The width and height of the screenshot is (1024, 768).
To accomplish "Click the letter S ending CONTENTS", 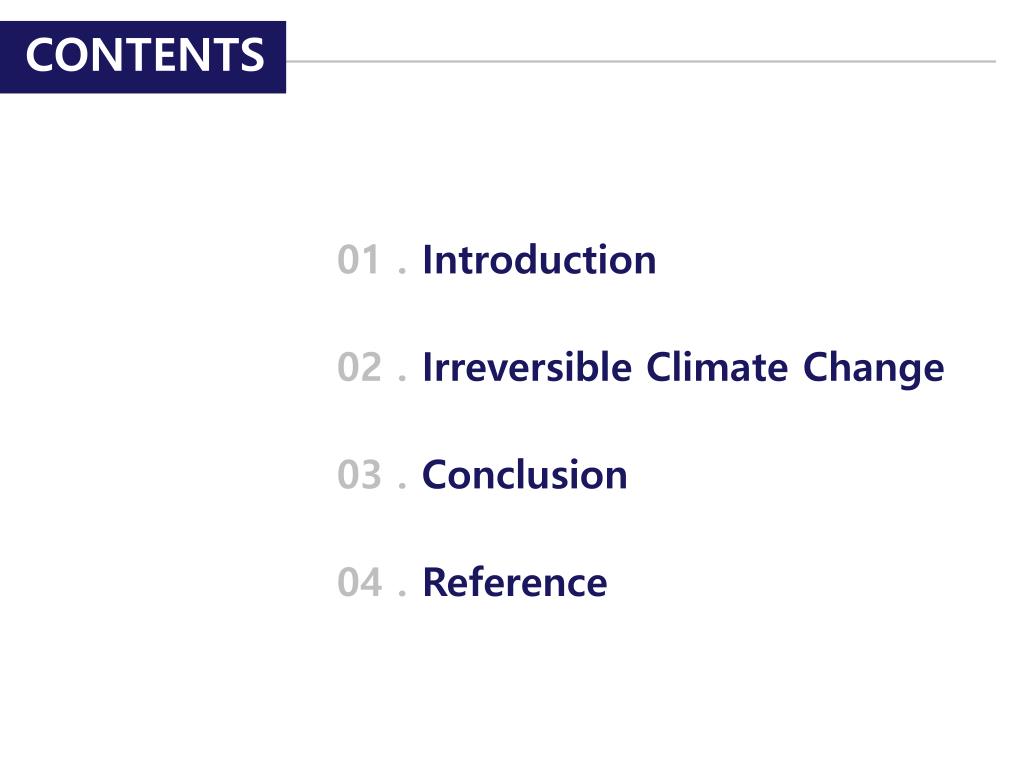I will [x=253, y=54].
